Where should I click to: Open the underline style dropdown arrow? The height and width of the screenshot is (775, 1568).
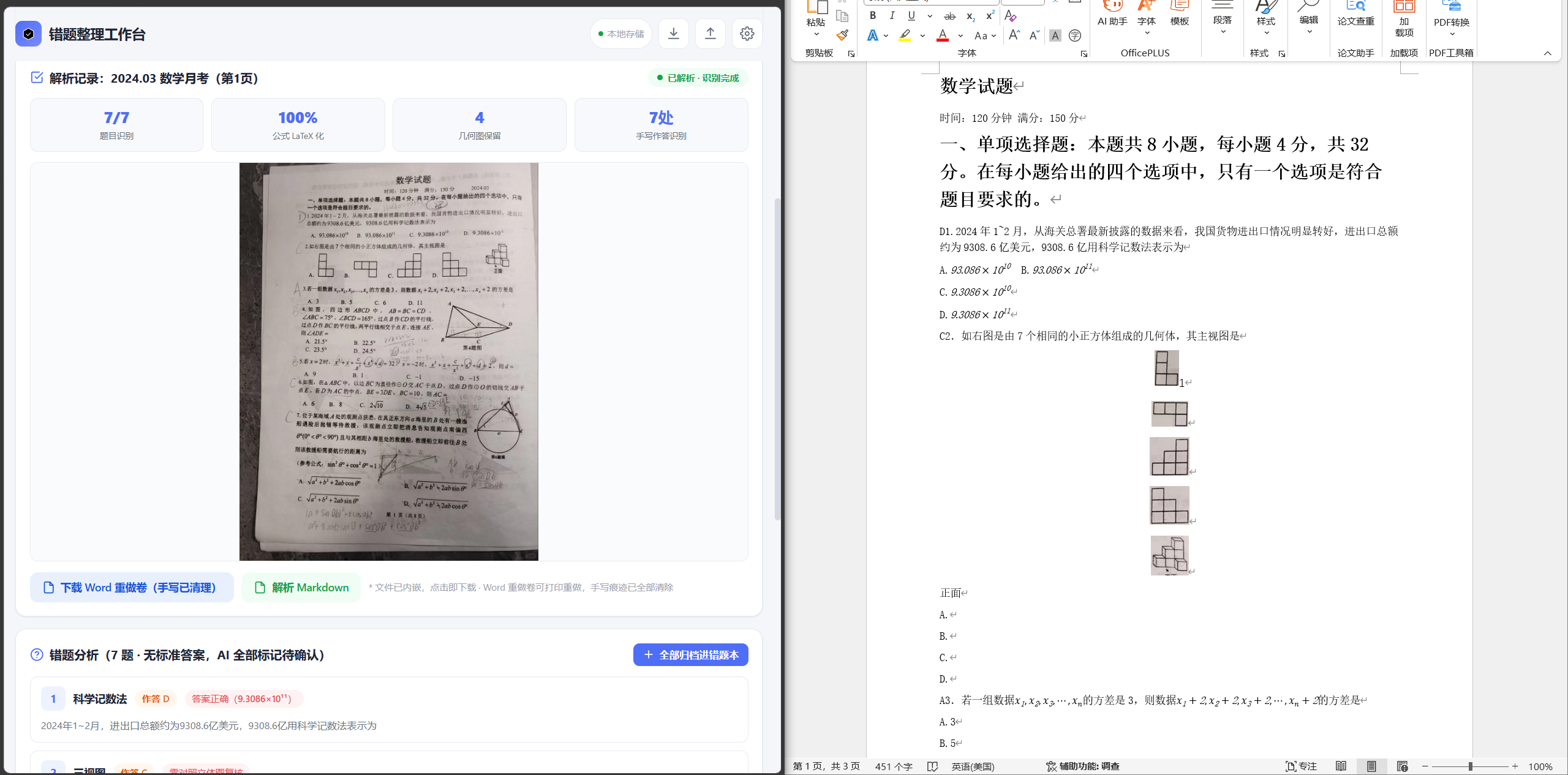point(930,16)
